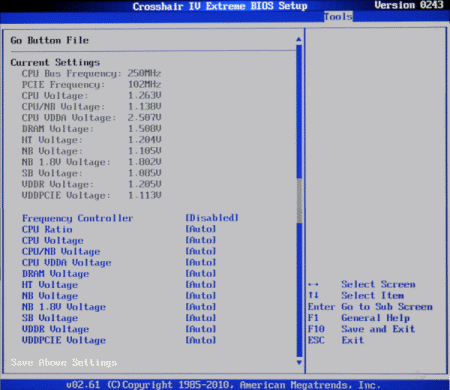Select the CPU Ratio label
Screen dimensions: 450x390
47,229
